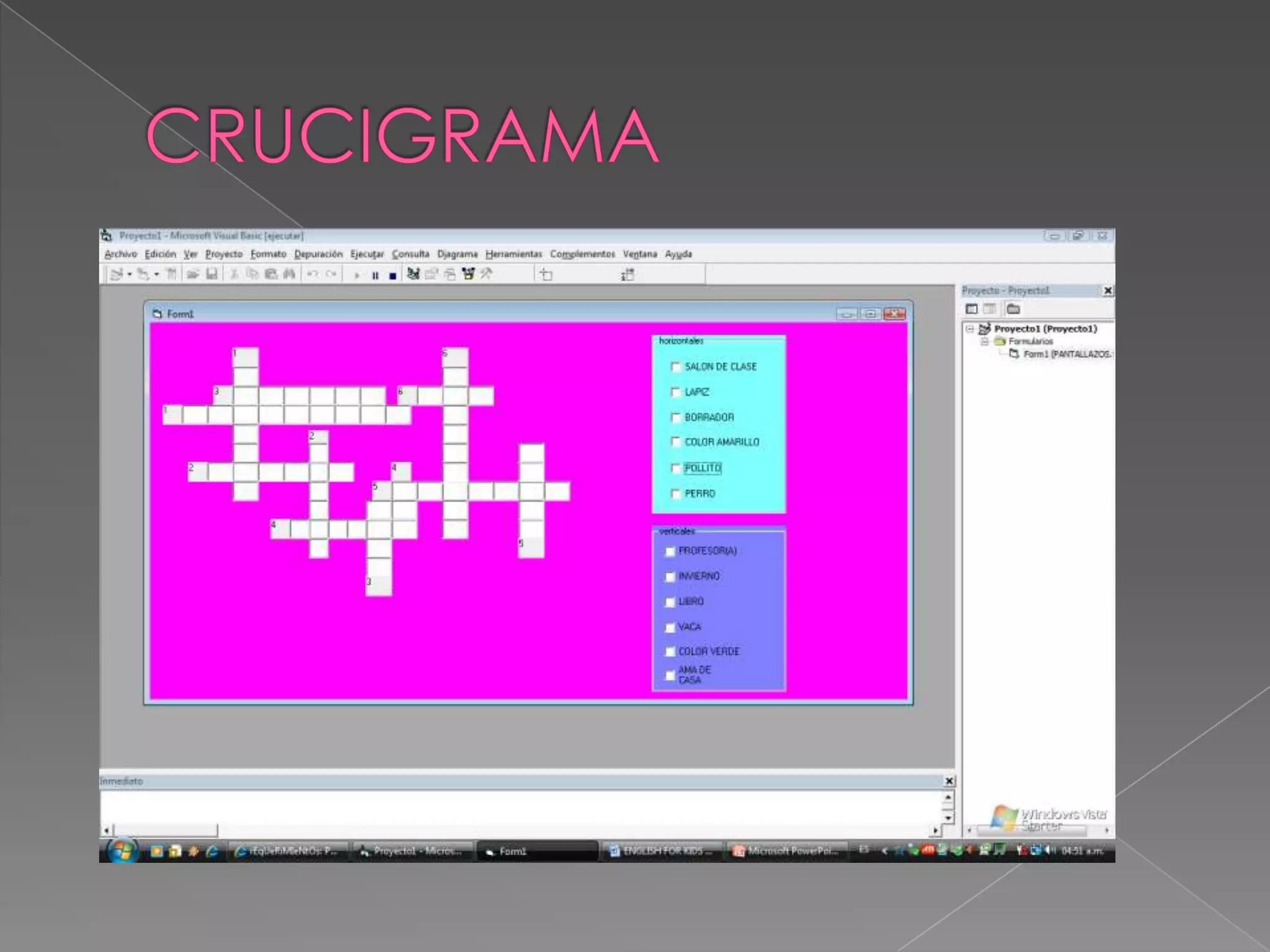Image resolution: width=1270 pixels, height=952 pixels.
Task: Click the Save project toolbar icon
Action: point(211,274)
